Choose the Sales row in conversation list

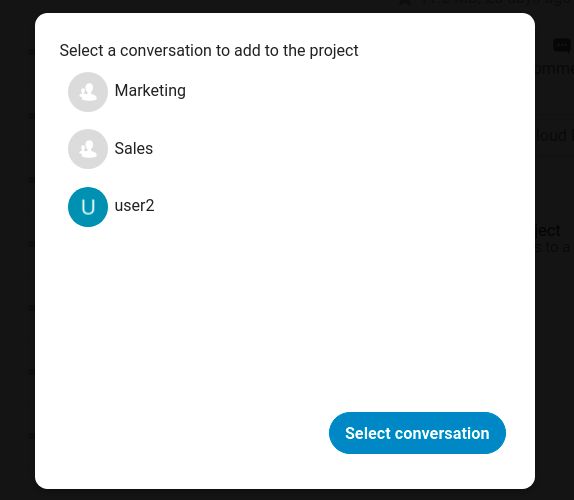[x=285, y=149]
